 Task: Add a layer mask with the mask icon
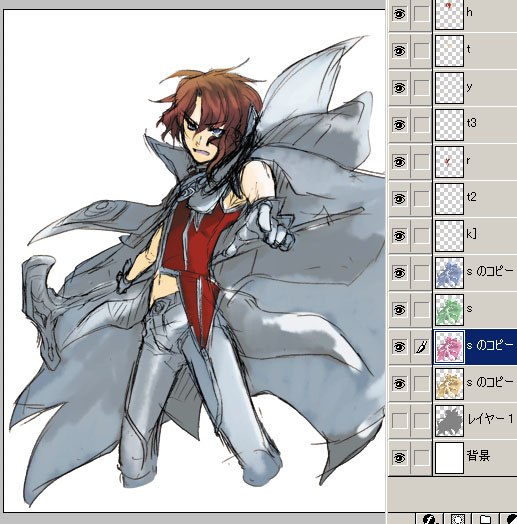coord(458,519)
